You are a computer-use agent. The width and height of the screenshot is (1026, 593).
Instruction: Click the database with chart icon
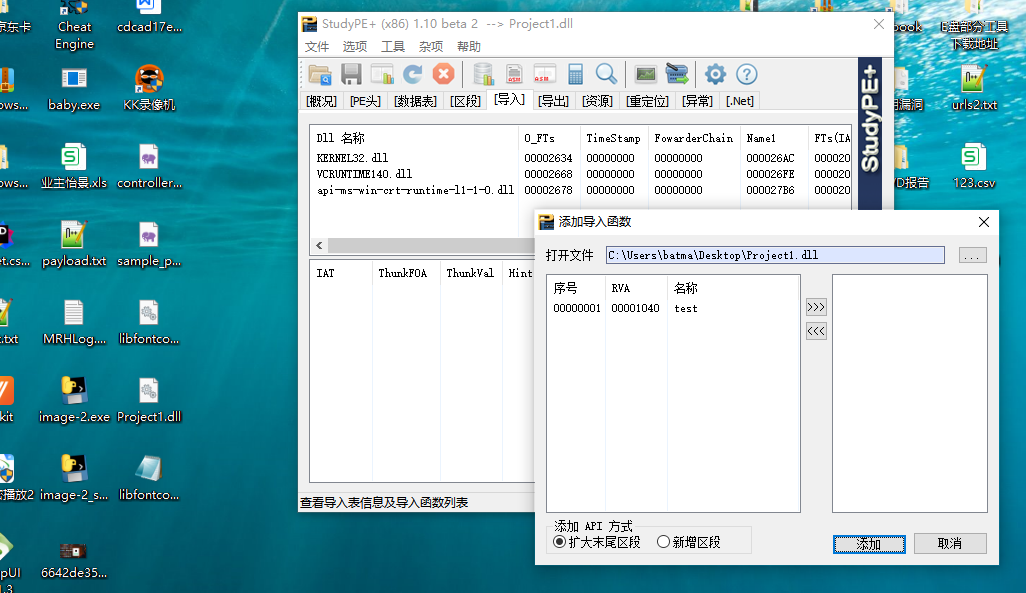pyautogui.click(x=484, y=75)
